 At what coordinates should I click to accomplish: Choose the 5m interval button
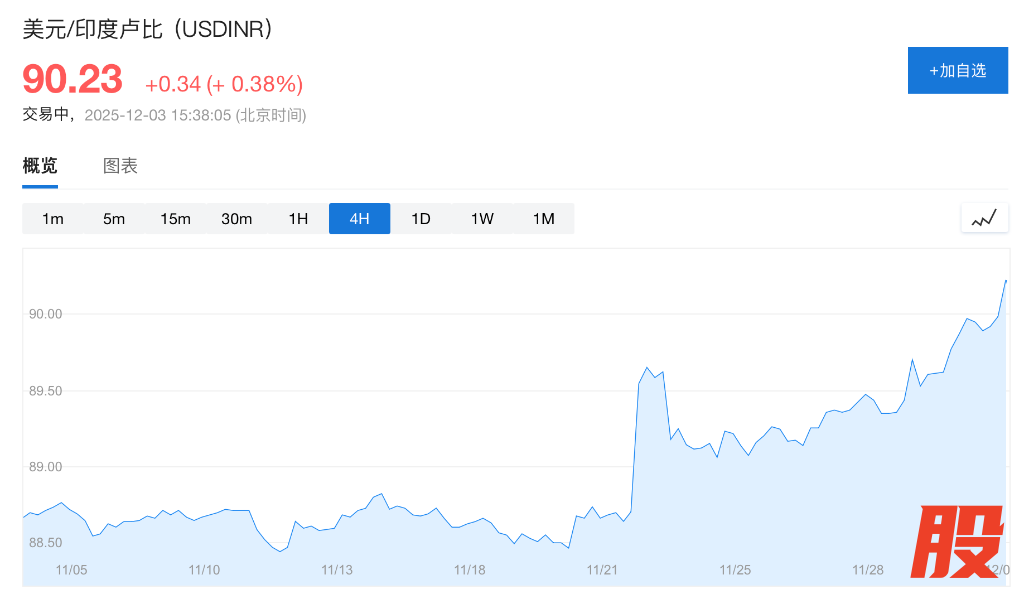114,219
